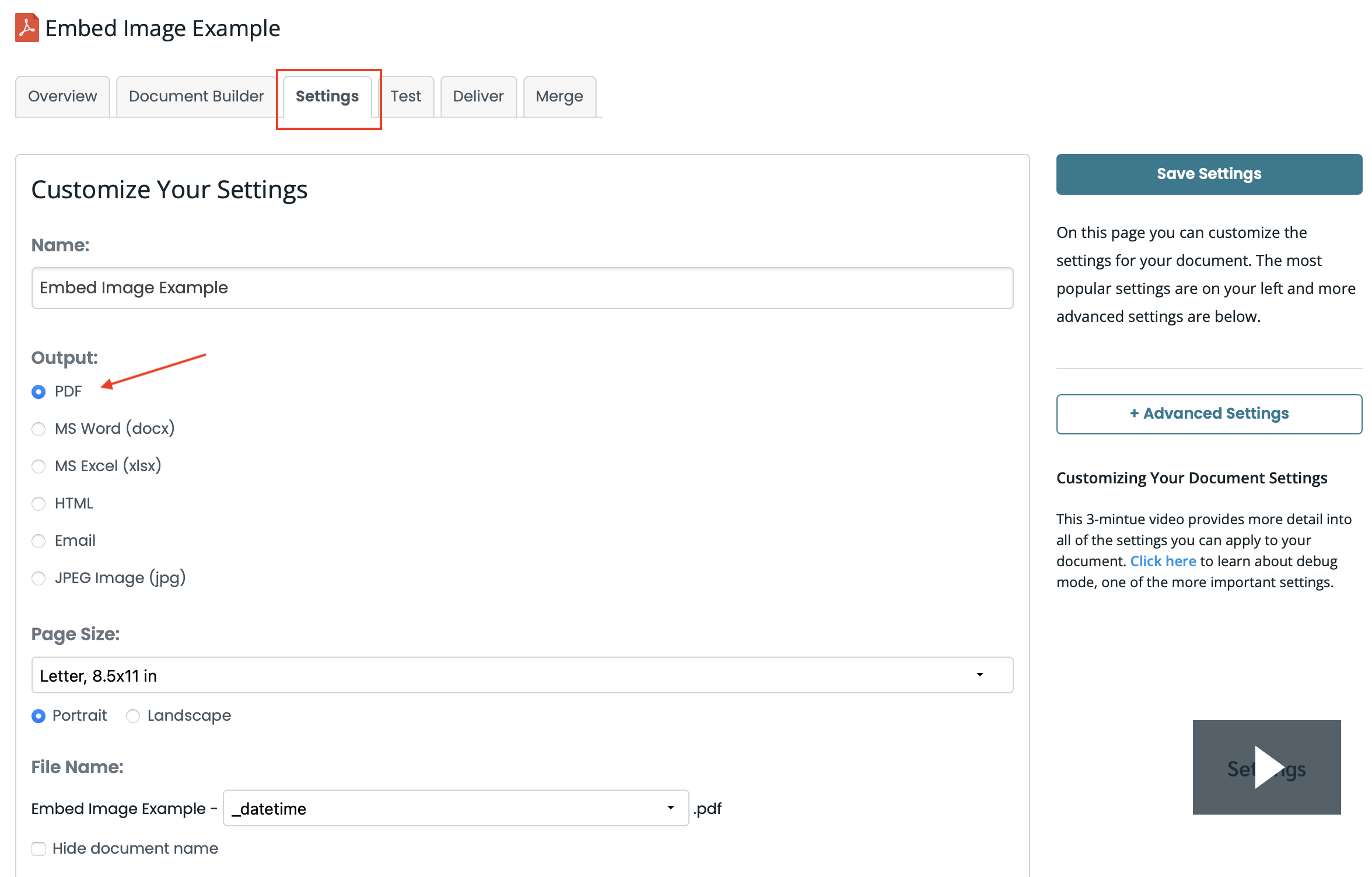Image resolution: width=1372 pixels, height=877 pixels.
Task: Play the Settings tutorial video
Action: tap(1266, 767)
